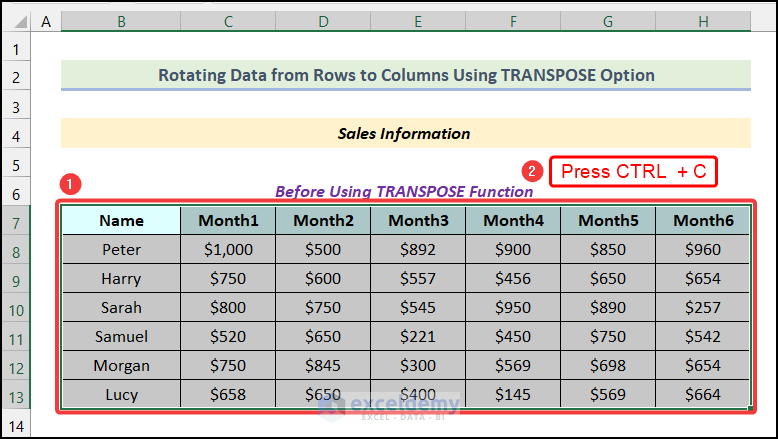
Task: Click the Select All corner triangle
Action: coord(16,20)
